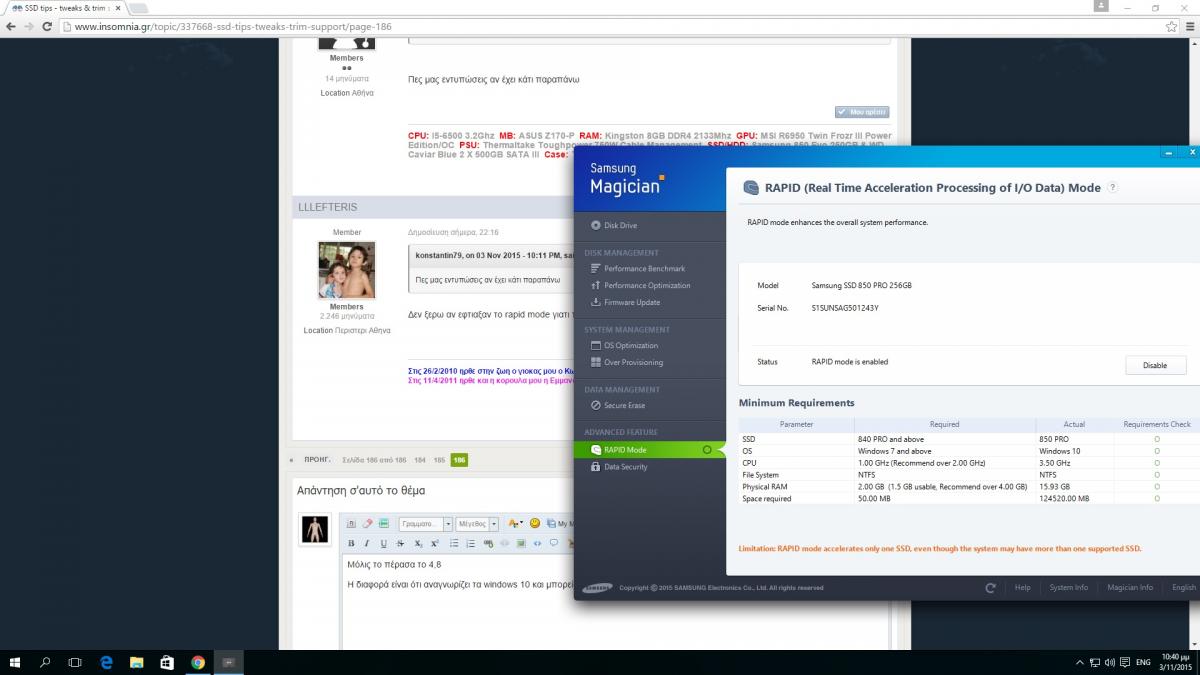Open Performance Optimization section

tap(647, 285)
